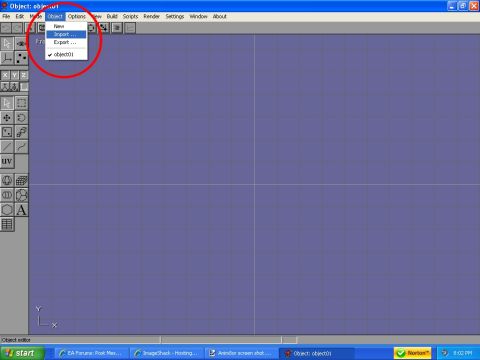Open the Build menu
This screenshot has width=480, height=360.
[112, 16]
